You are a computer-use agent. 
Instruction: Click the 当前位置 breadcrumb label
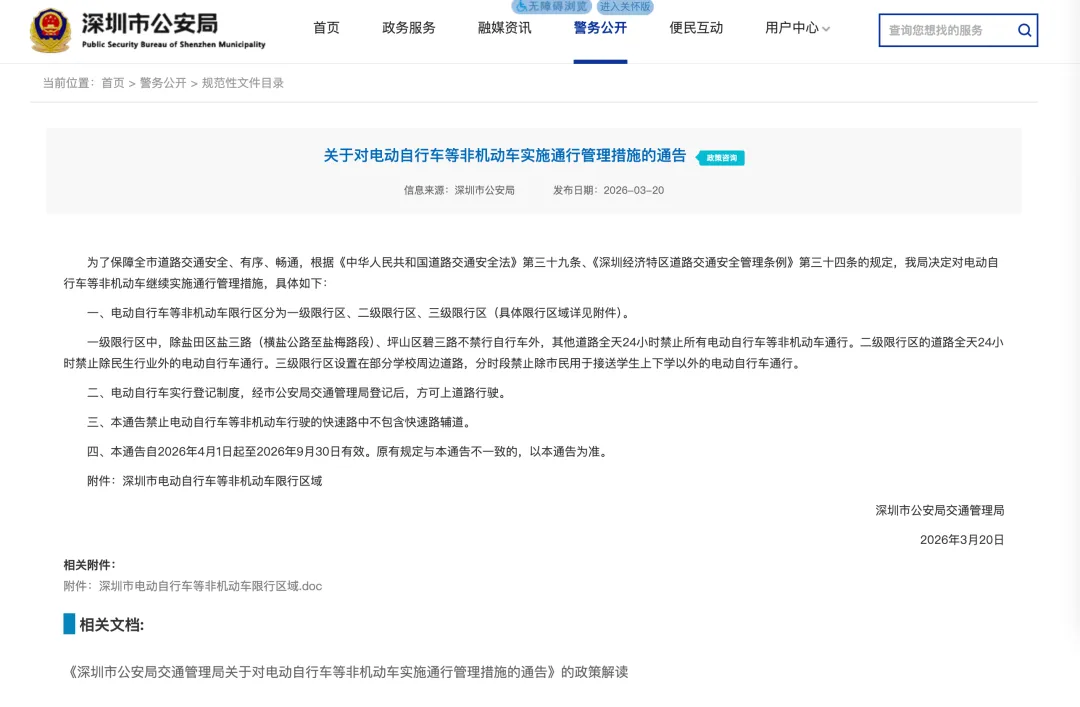point(68,83)
